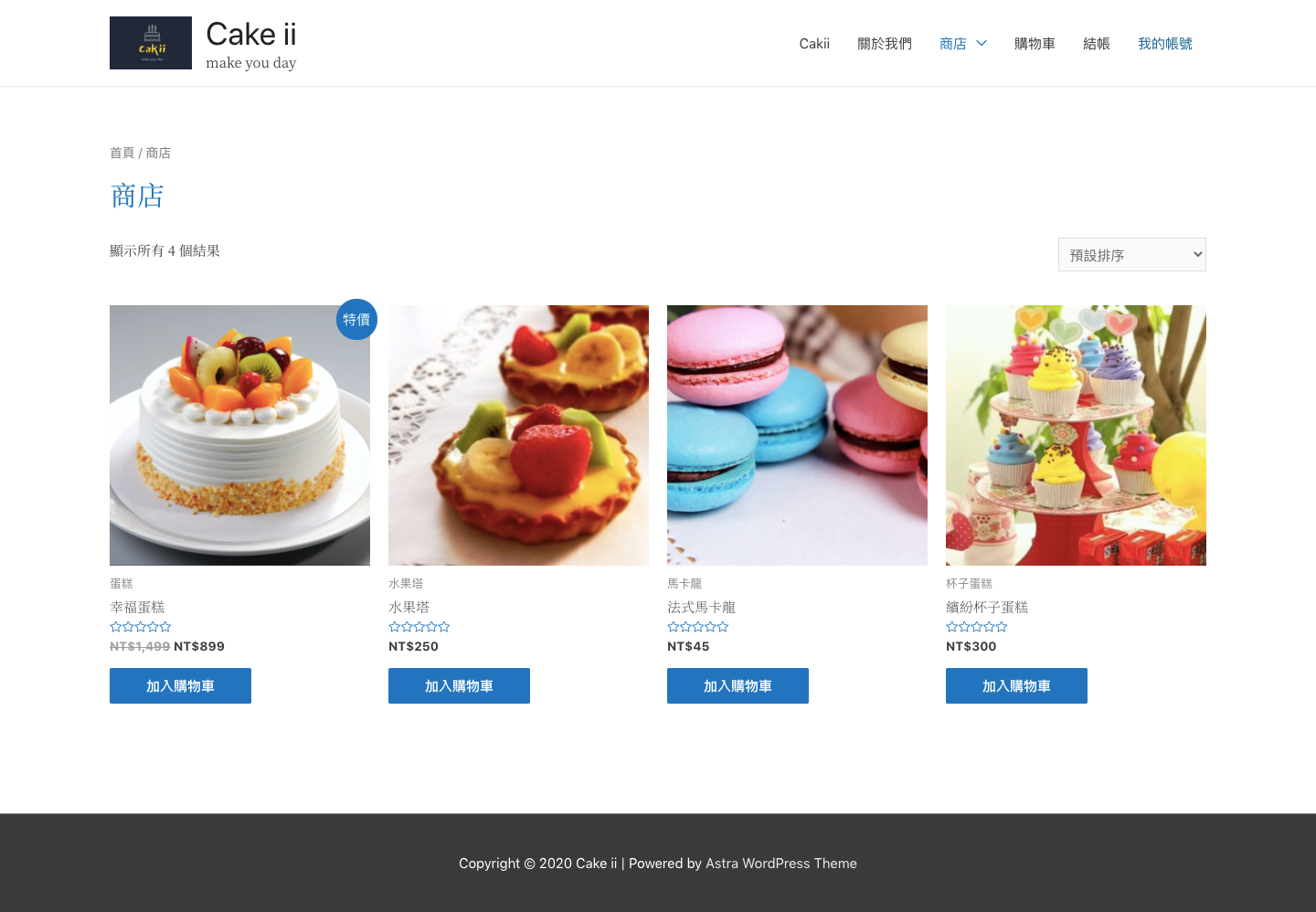1316x912 pixels.
Task: Click star rating under 繽紛杯子蛋糕
Action: [x=977, y=627]
